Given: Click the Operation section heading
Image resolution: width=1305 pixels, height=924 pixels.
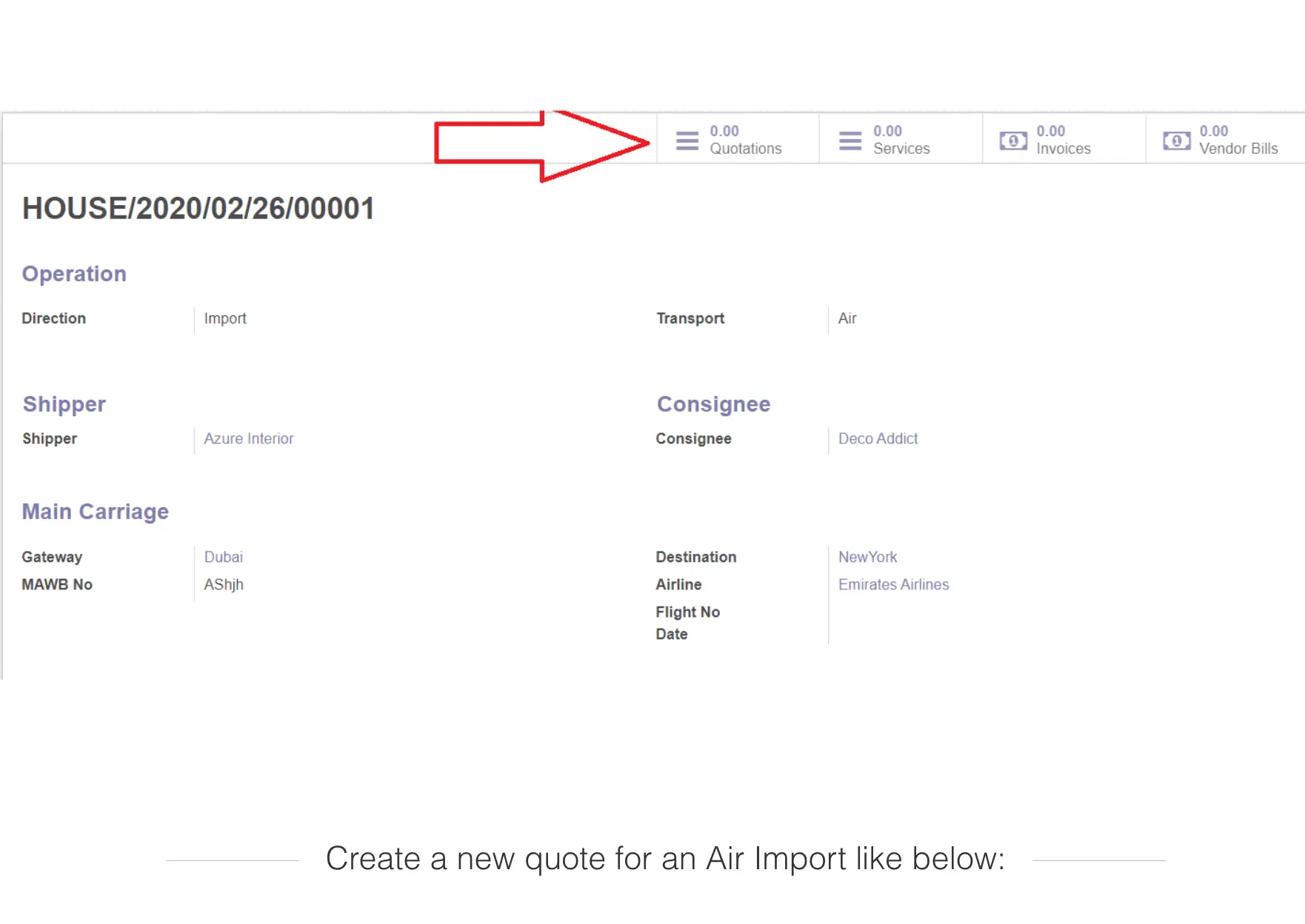Looking at the screenshot, I should click(x=74, y=274).
